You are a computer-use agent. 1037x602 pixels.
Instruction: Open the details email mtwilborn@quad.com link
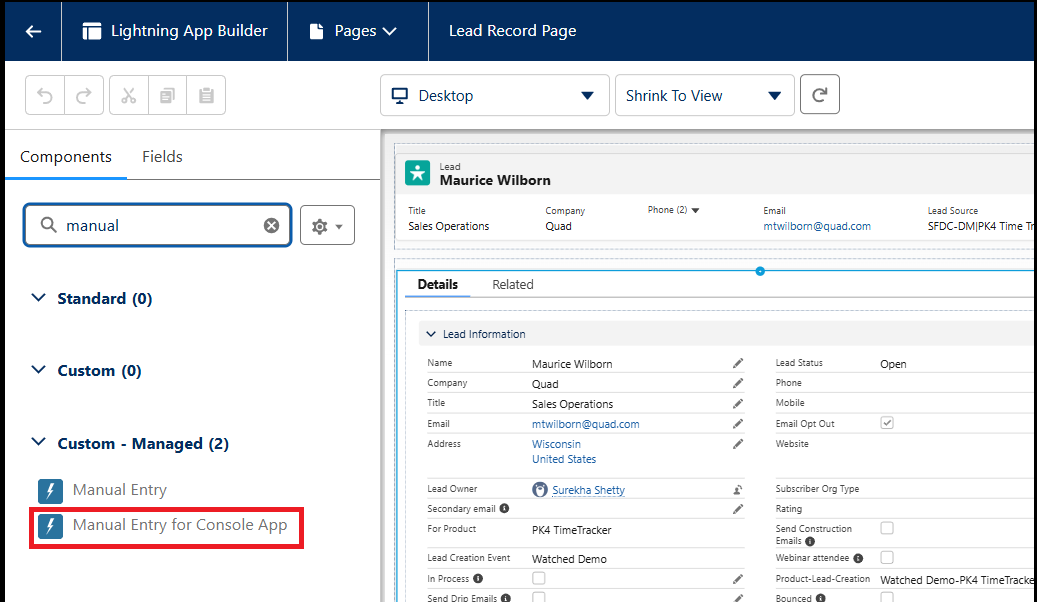(x=585, y=424)
